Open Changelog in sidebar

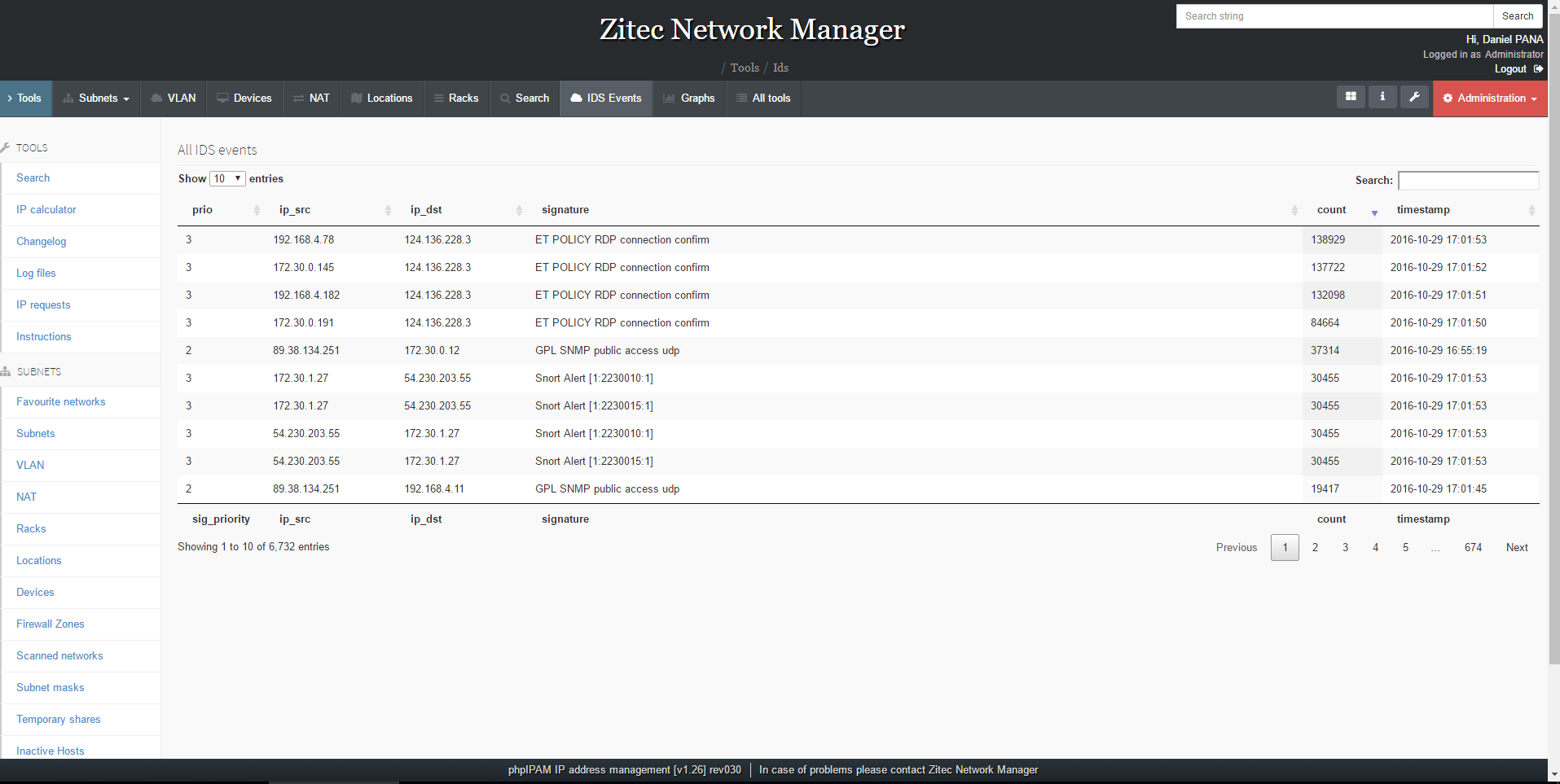coord(42,242)
